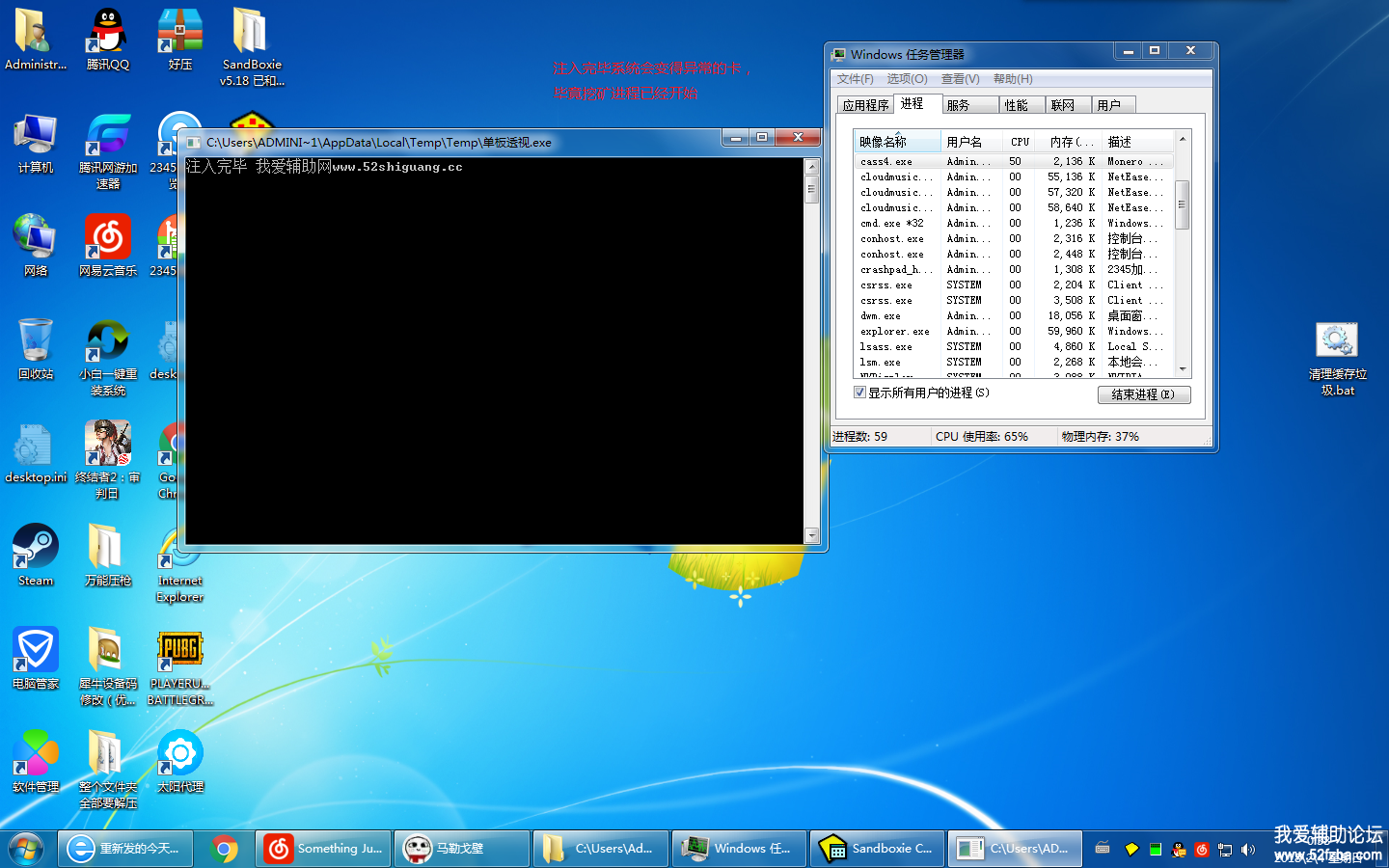Open the 文件(F) menu in Task Manager
The width and height of the screenshot is (1389, 868).
[x=855, y=79]
